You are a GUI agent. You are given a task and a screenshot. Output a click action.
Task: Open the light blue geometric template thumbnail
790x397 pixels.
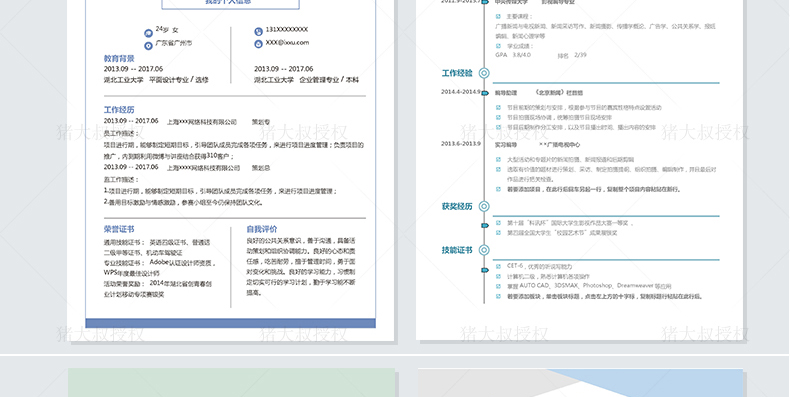580,383
